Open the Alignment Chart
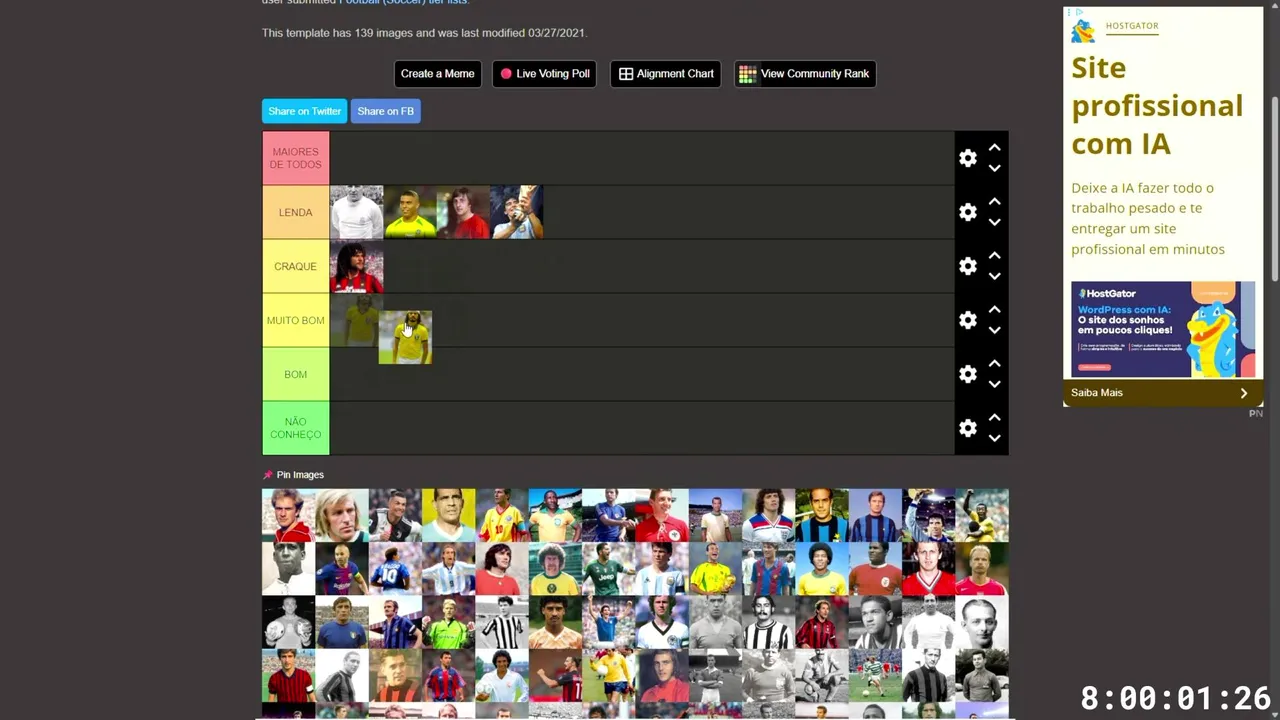1280x720 pixels. (666, 74)
